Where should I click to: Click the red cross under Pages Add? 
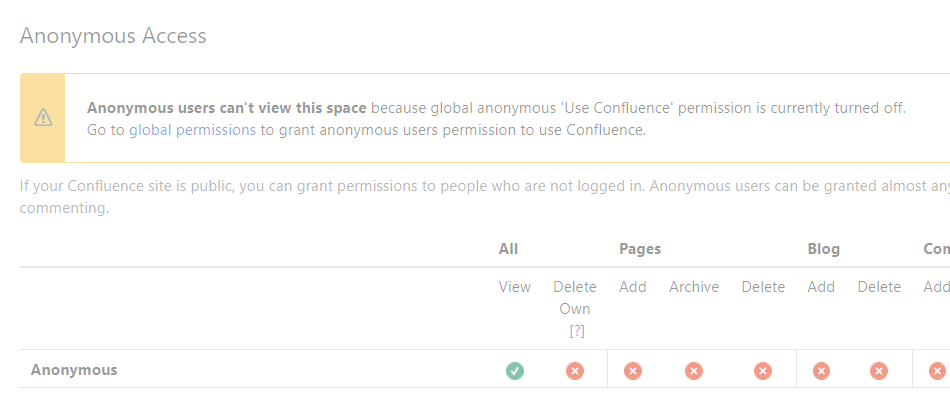tap(633, 370)
